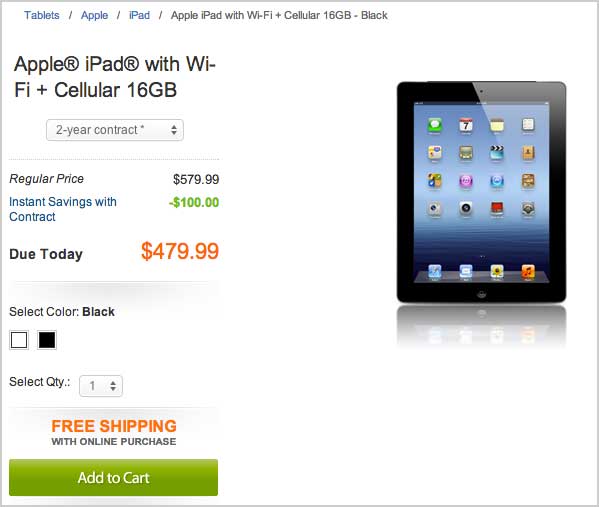Select the black color swatch
Screen dimensions: 599x507
47,340
